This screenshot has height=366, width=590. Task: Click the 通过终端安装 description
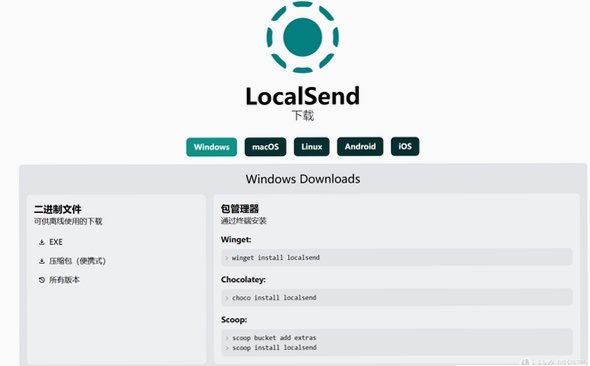point(243,221)
